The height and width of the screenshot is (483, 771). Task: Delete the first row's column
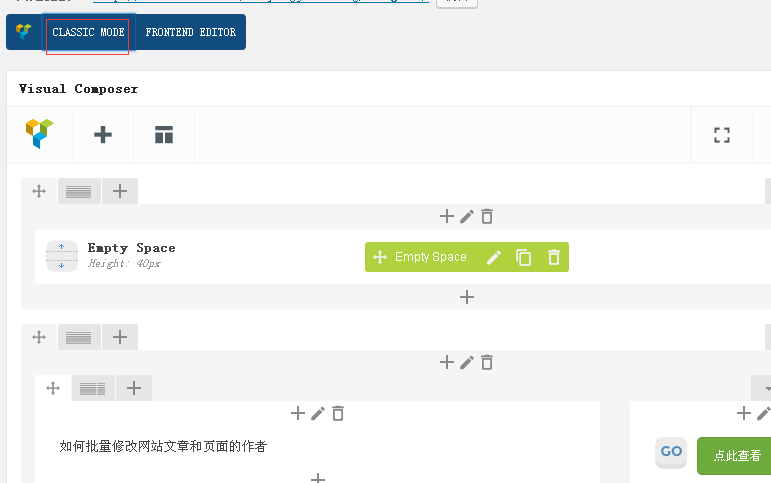click(487, 216)
